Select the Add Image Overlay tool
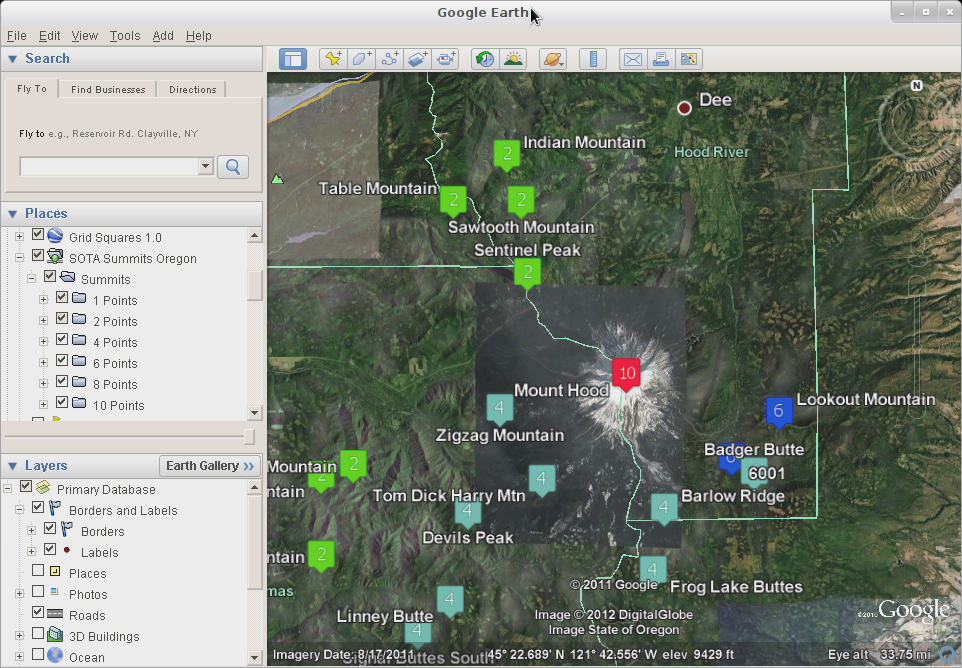The width and height of the screenshot is (962, 668). tap(418, 60)
